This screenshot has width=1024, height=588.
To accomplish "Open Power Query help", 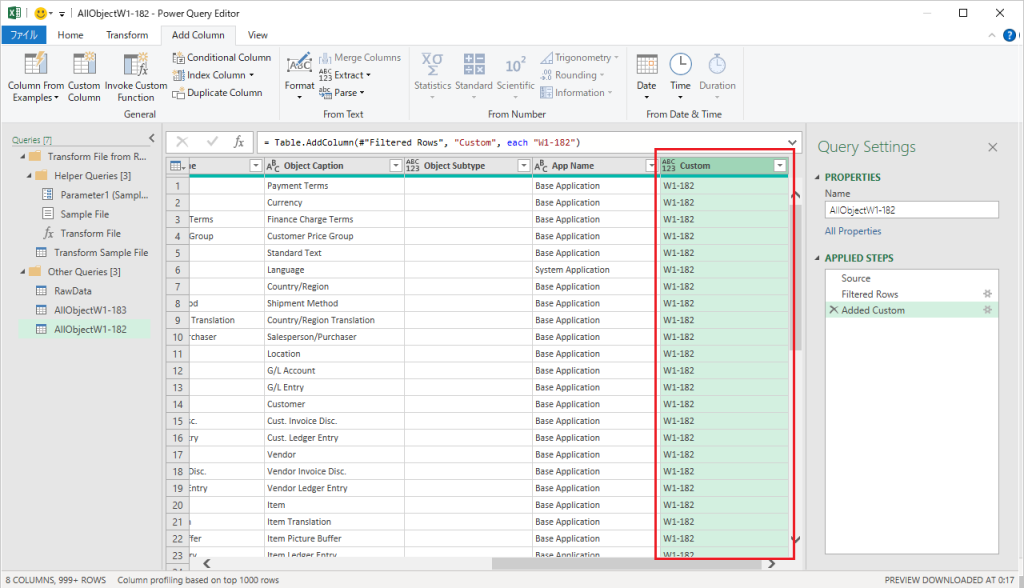I will tap(1010, 35).
